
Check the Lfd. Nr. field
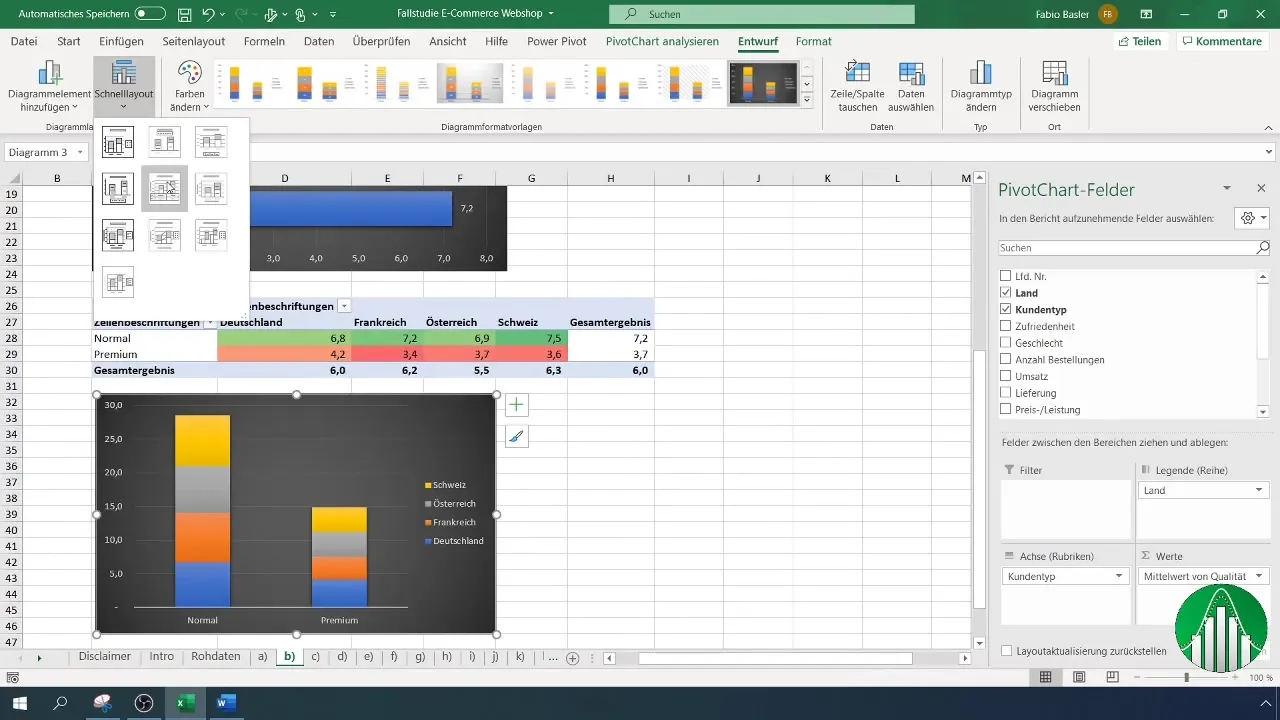point(1006,276)
